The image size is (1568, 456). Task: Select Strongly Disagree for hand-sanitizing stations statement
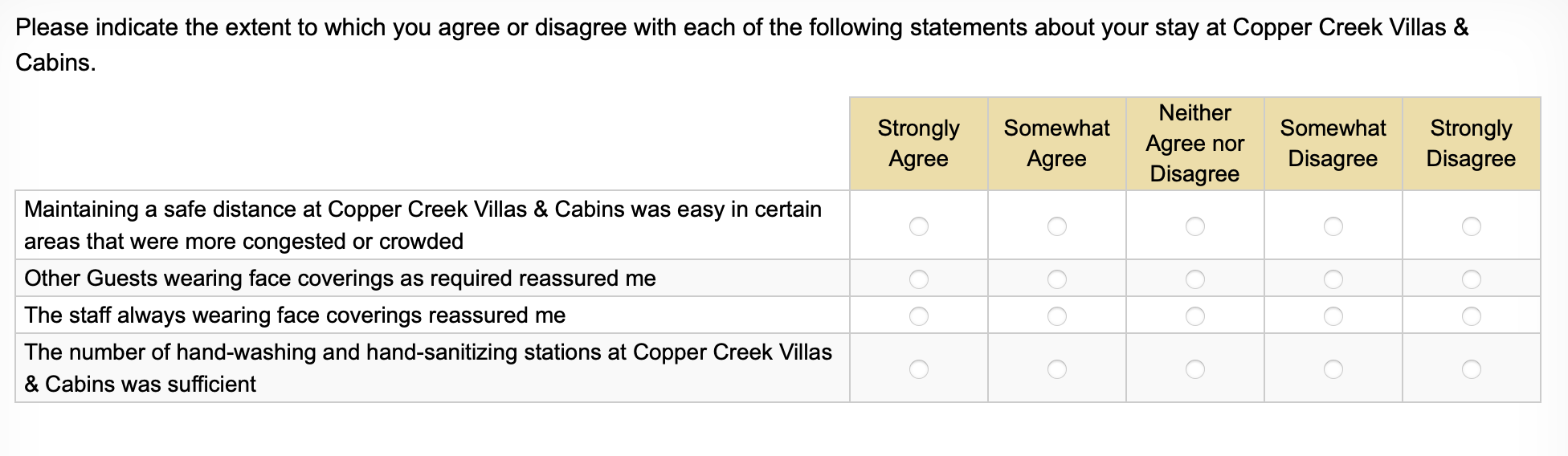point(1472,369)
